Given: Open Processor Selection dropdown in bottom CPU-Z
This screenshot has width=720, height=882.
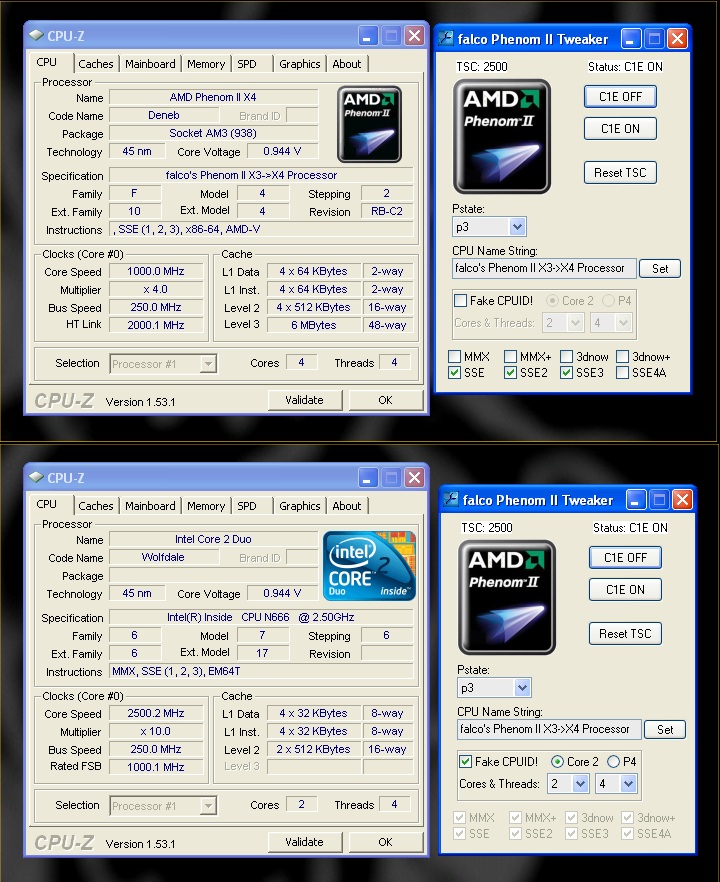Looking at the screenshot, I should [208, 806].
